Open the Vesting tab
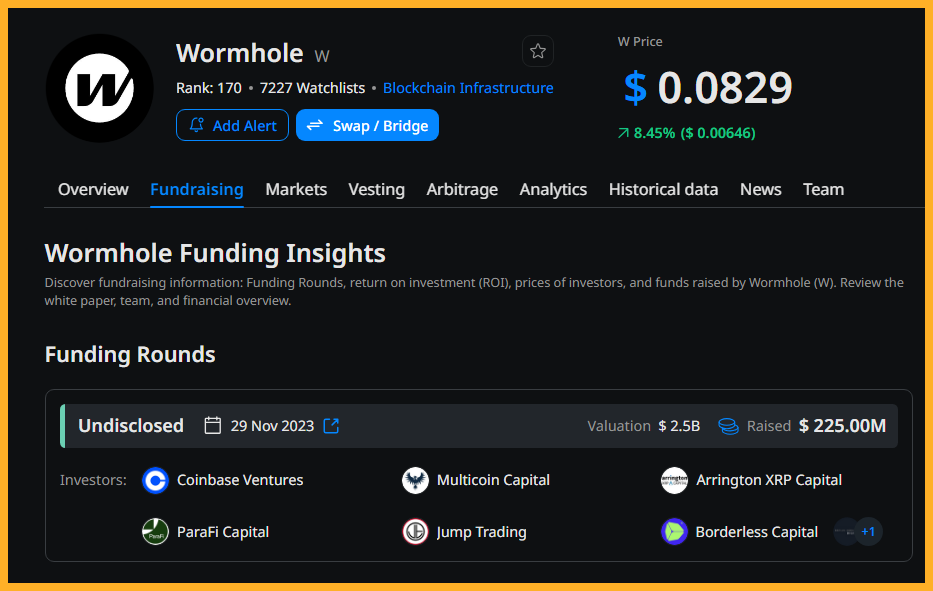 pyautogui.click(x=376, y=189)
